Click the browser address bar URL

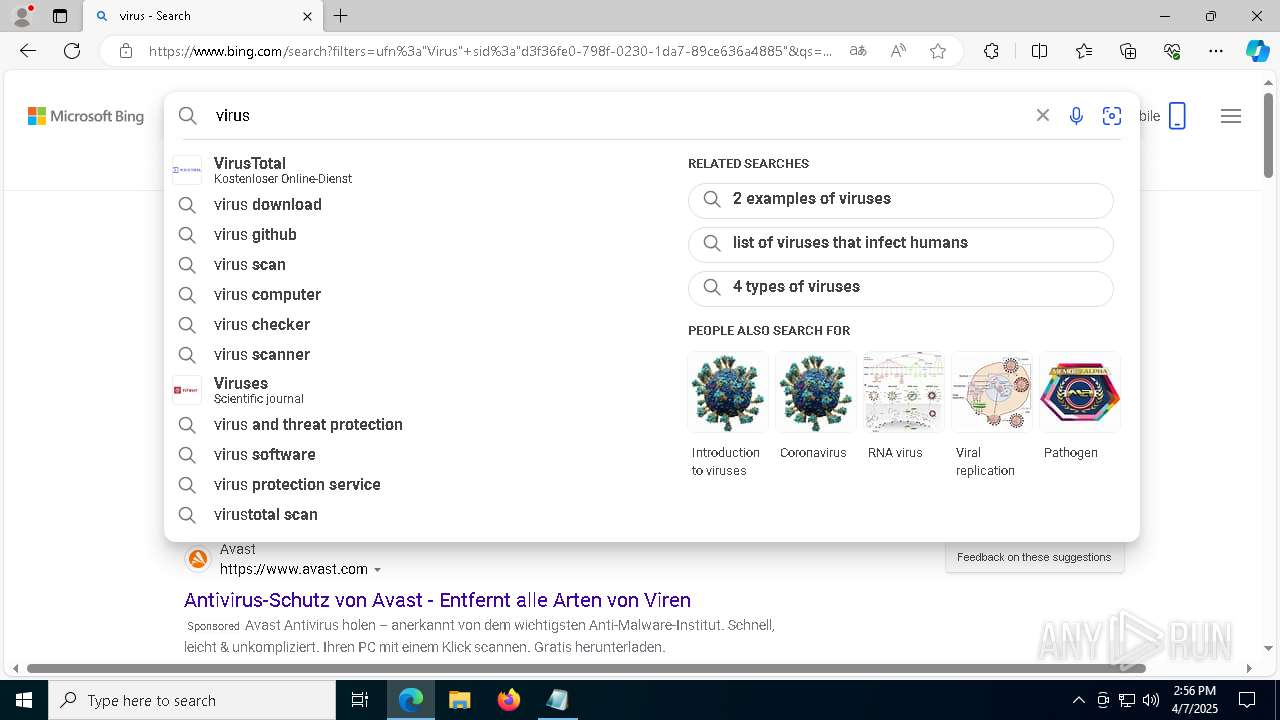[490, 51]
